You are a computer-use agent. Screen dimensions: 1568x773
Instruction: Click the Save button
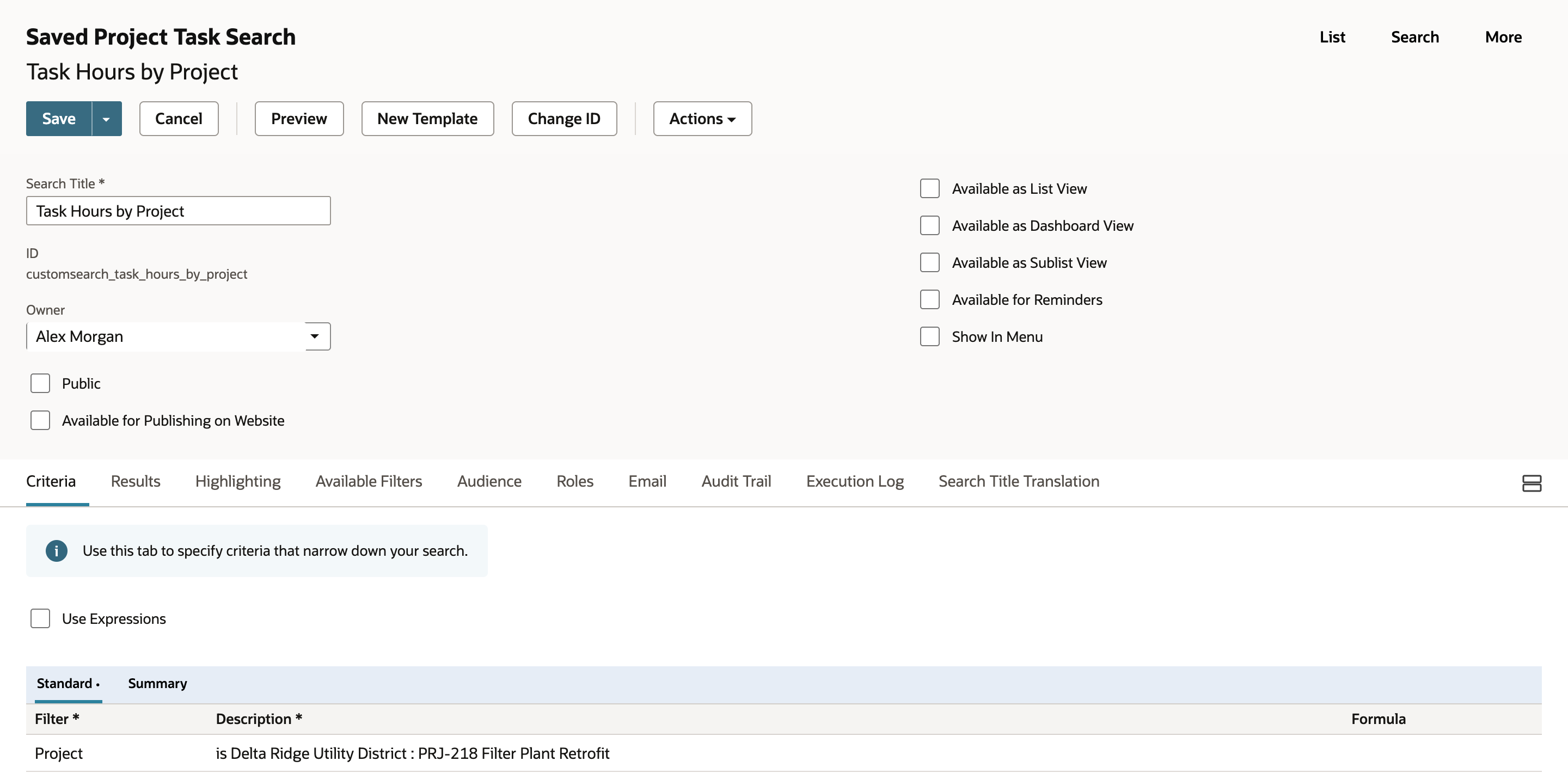pos(59,119)
